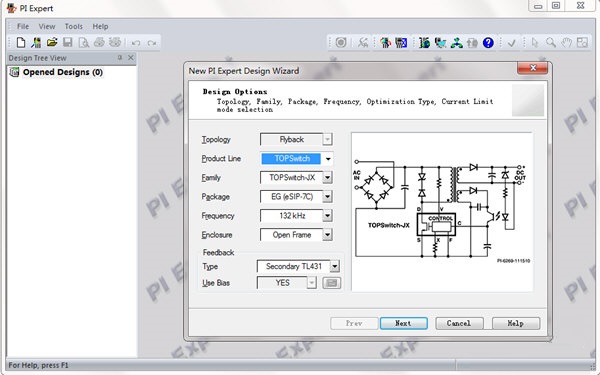Screen dimensions: 600x375
Task: Click the fit-to-window toolbar icon
Action: [582, 42]
